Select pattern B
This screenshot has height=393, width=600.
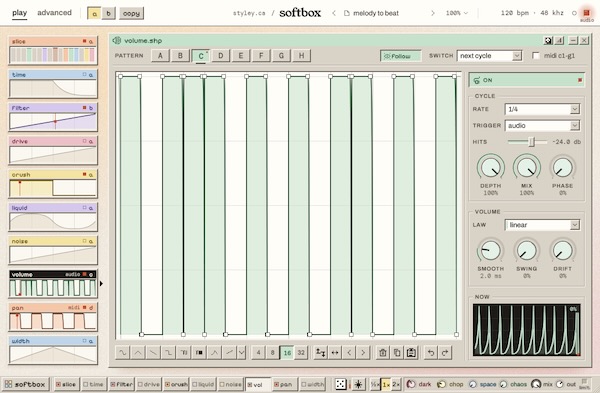click(180, 55)
